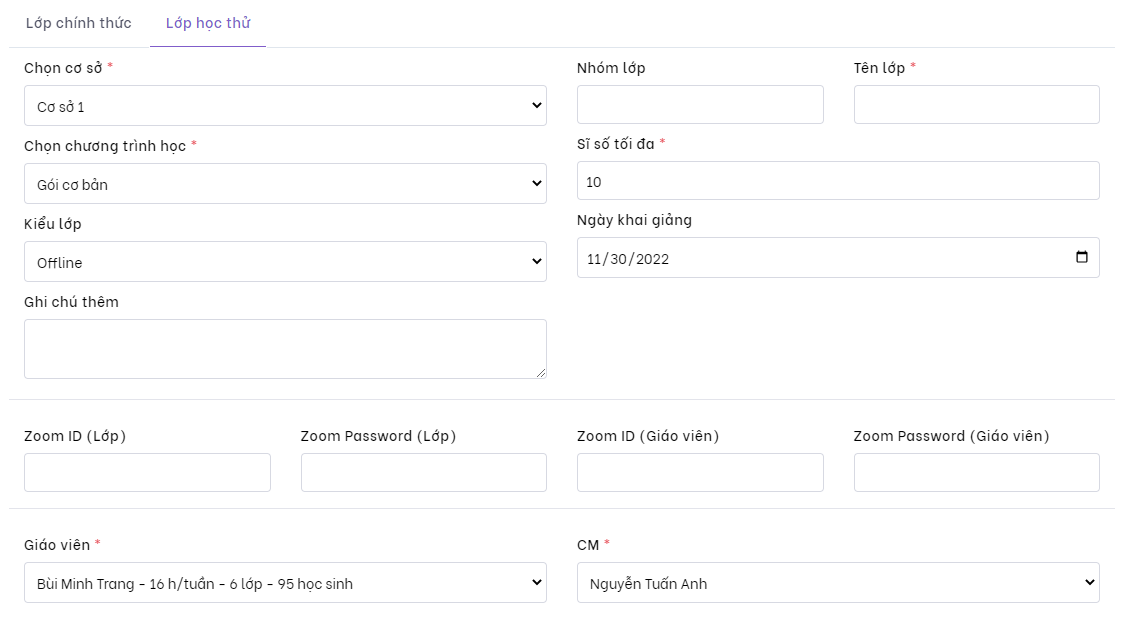
Task: Click the Giáo viên label text
Action: pyautogui.click(x=57, y=545)
